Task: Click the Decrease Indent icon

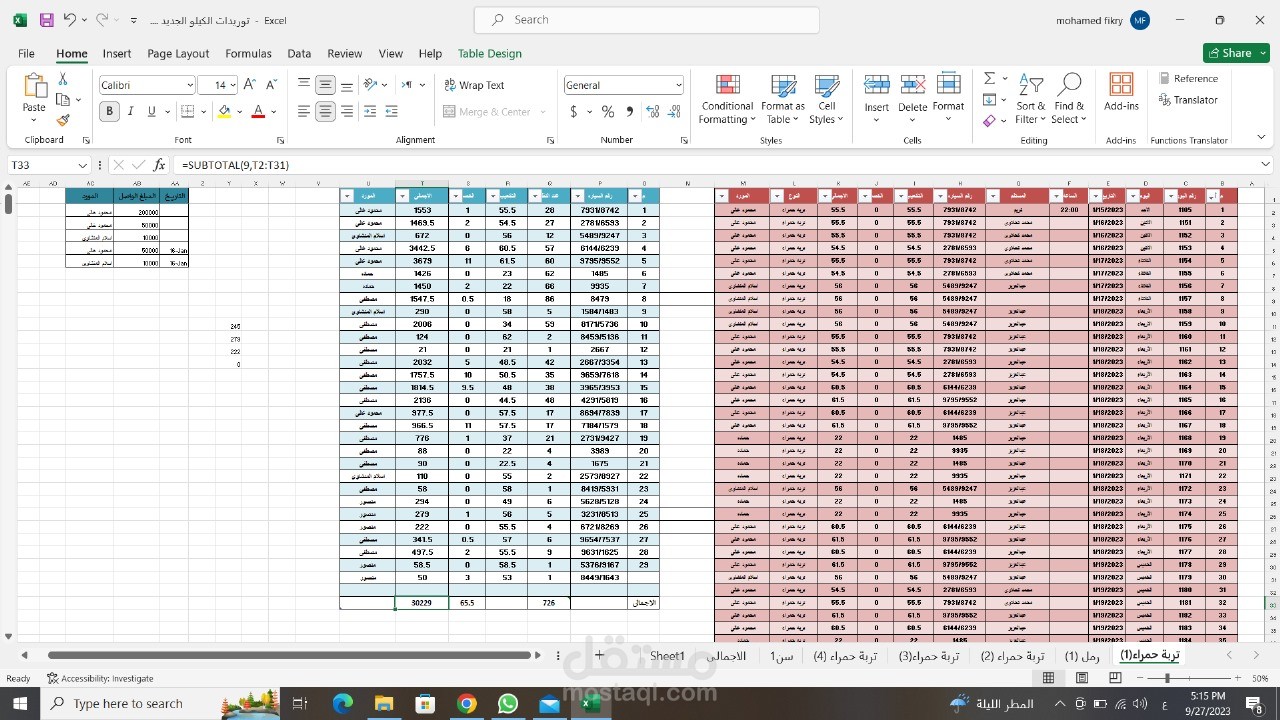Action: [x=370, y=112]
